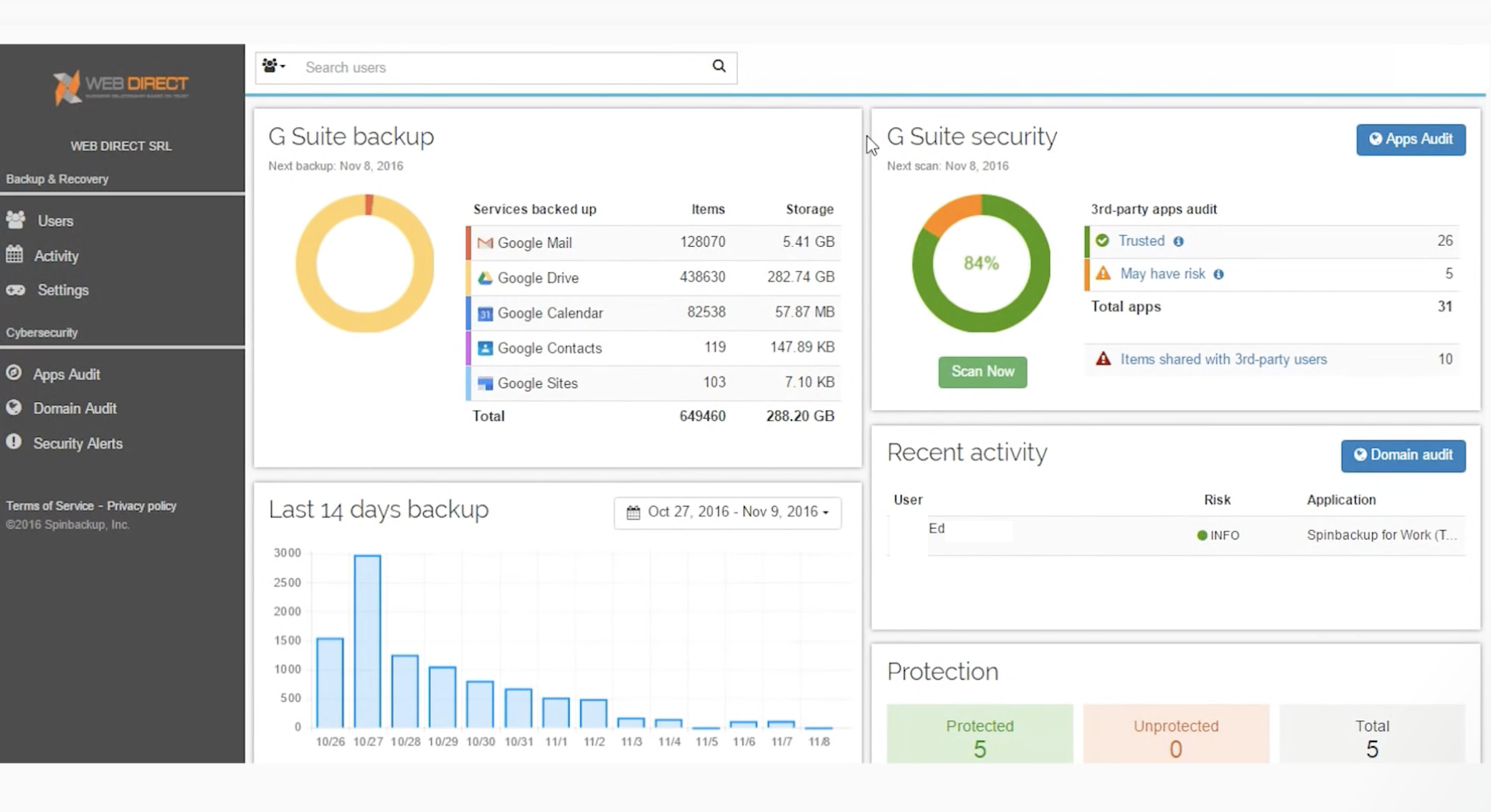Click the Total protection tile
Viewport: 1491px width, 812px height.
1372,734
